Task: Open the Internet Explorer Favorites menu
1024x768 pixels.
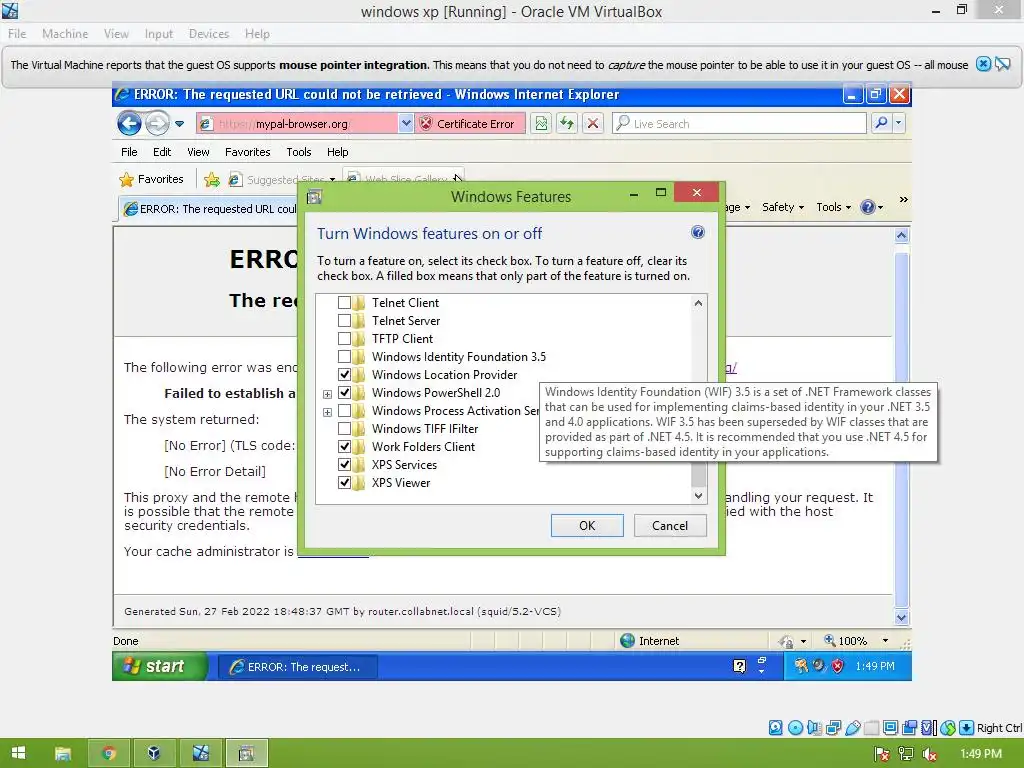Action: [x=248, y=152]
